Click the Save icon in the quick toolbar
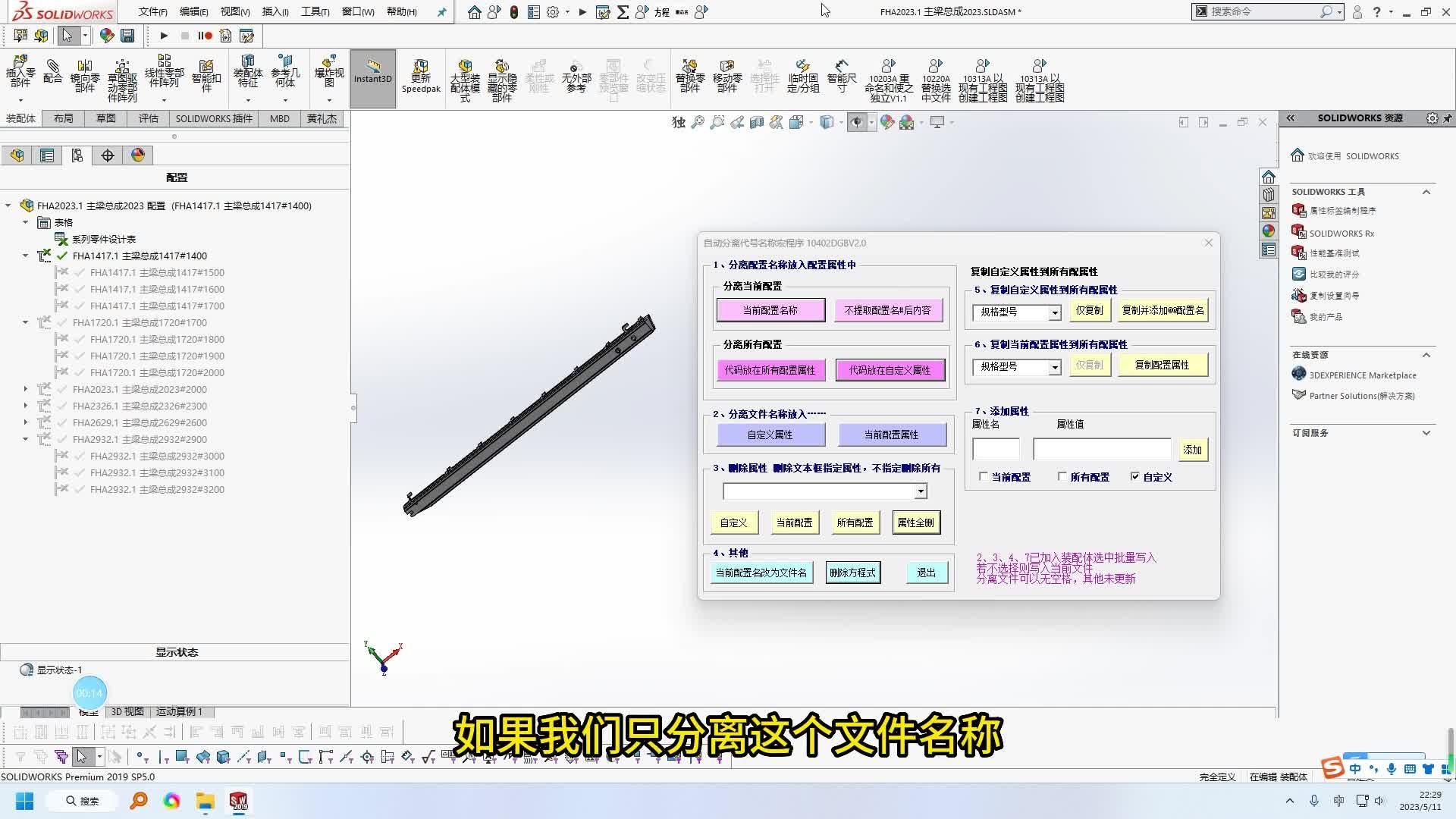This screenshot has width=1456, height=819. [127, 36]
